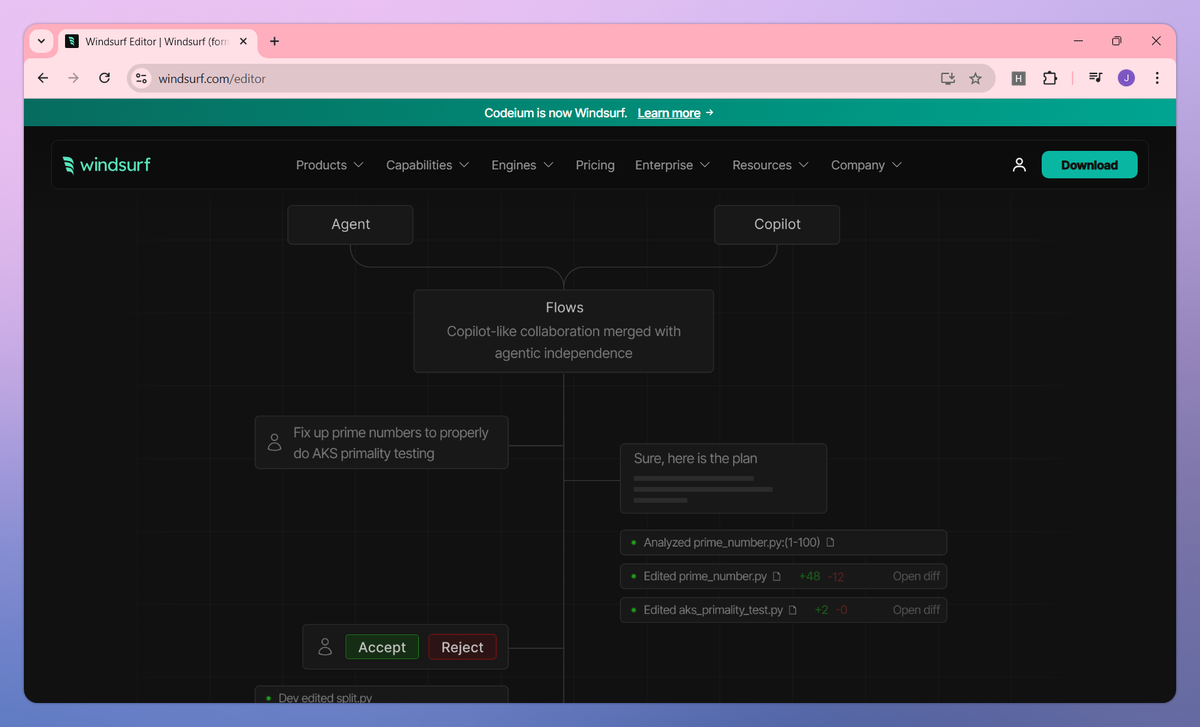Click the file icon beside Edited aks_primality_test.py
The height and width of the screenshot is (727, 1200).
(793, 610)
